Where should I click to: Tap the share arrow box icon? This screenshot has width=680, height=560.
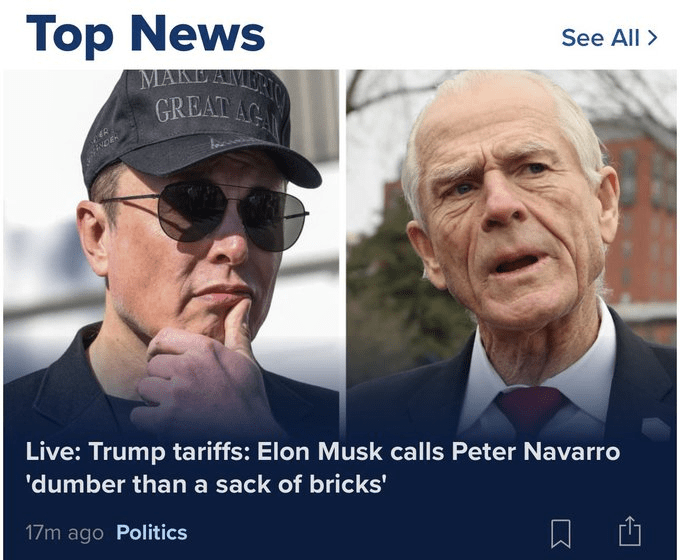pyautogui.click(x=629, y=531)
